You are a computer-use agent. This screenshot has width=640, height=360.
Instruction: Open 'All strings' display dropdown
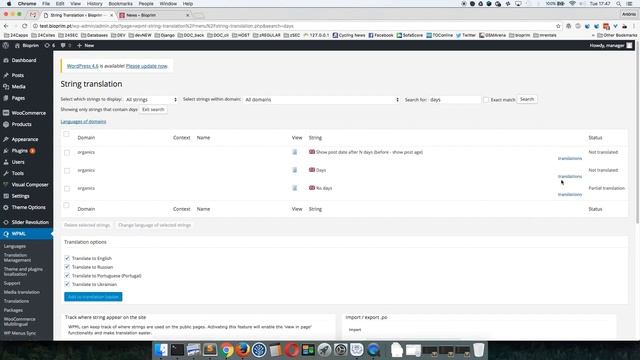click(151, 100)
